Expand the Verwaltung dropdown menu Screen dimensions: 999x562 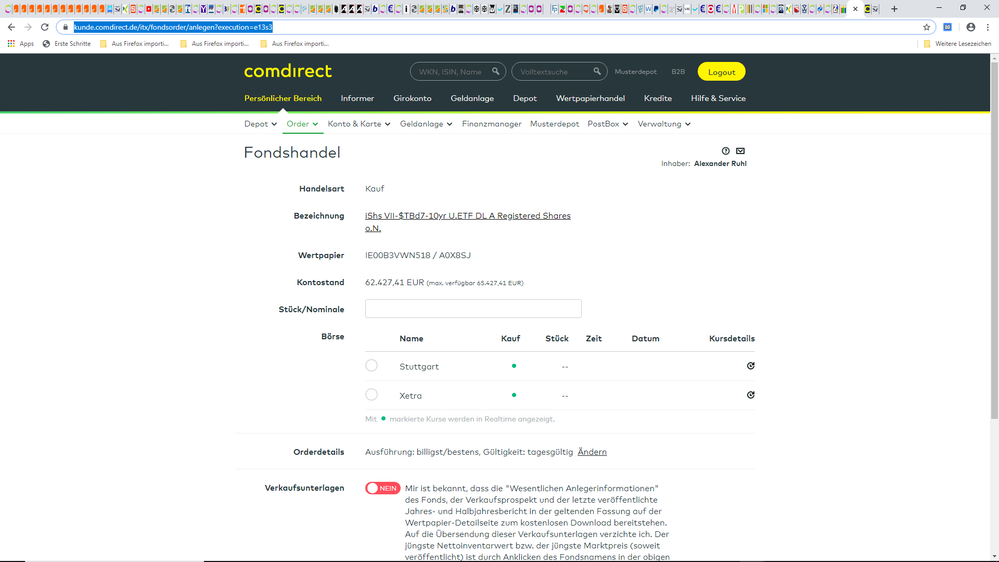point(664,124)
